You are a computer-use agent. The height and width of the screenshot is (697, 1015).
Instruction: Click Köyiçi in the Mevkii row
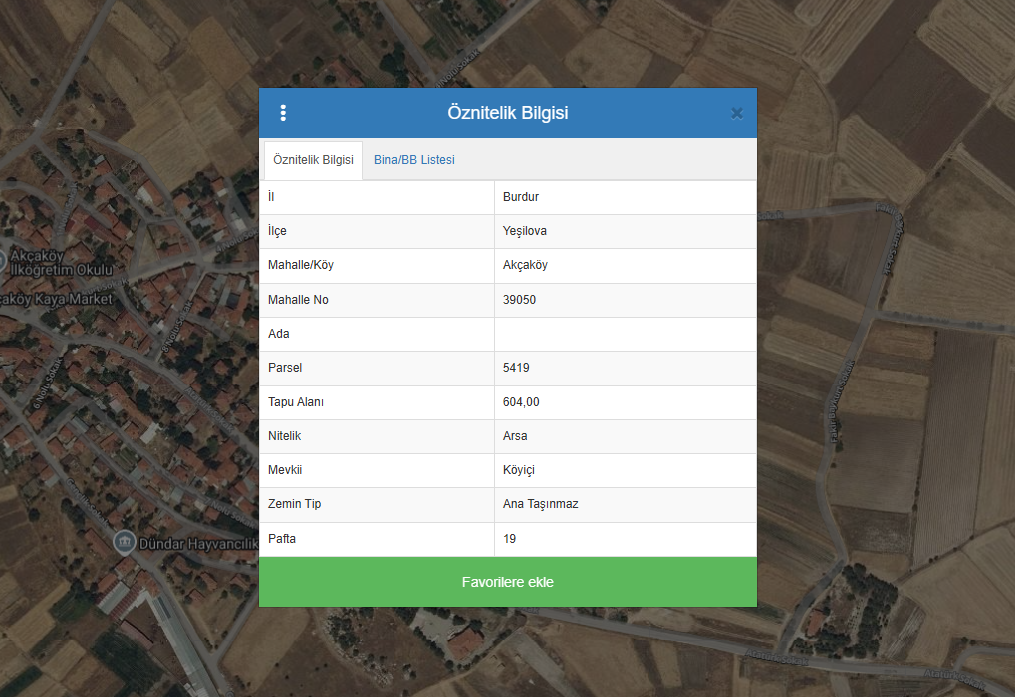coord(520,470)
